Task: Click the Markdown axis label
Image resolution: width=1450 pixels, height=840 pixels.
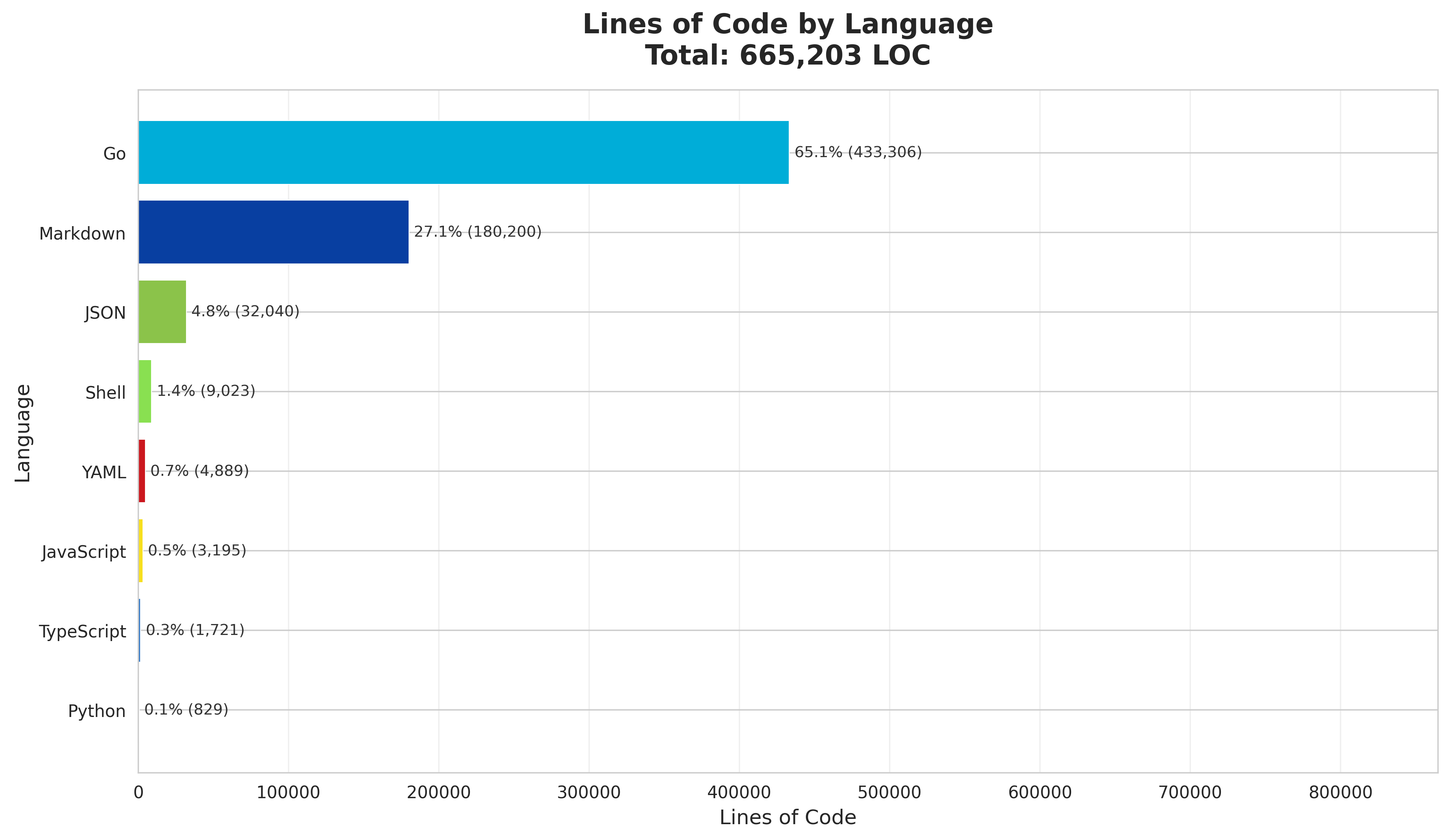Action: tap(82, 234)
